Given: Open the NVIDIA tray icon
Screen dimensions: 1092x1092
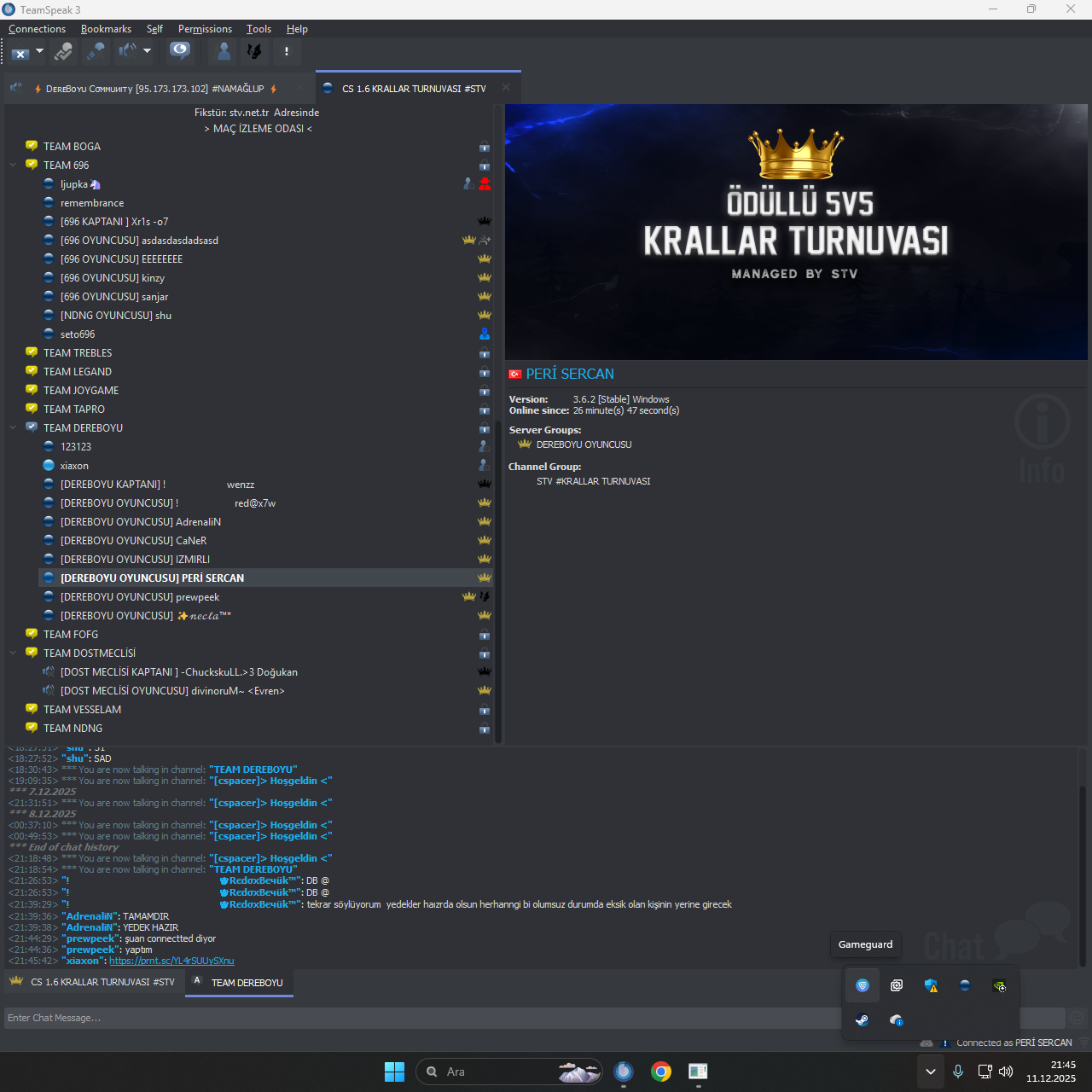Looking at the screenshot, I should (x=999, y=985).
